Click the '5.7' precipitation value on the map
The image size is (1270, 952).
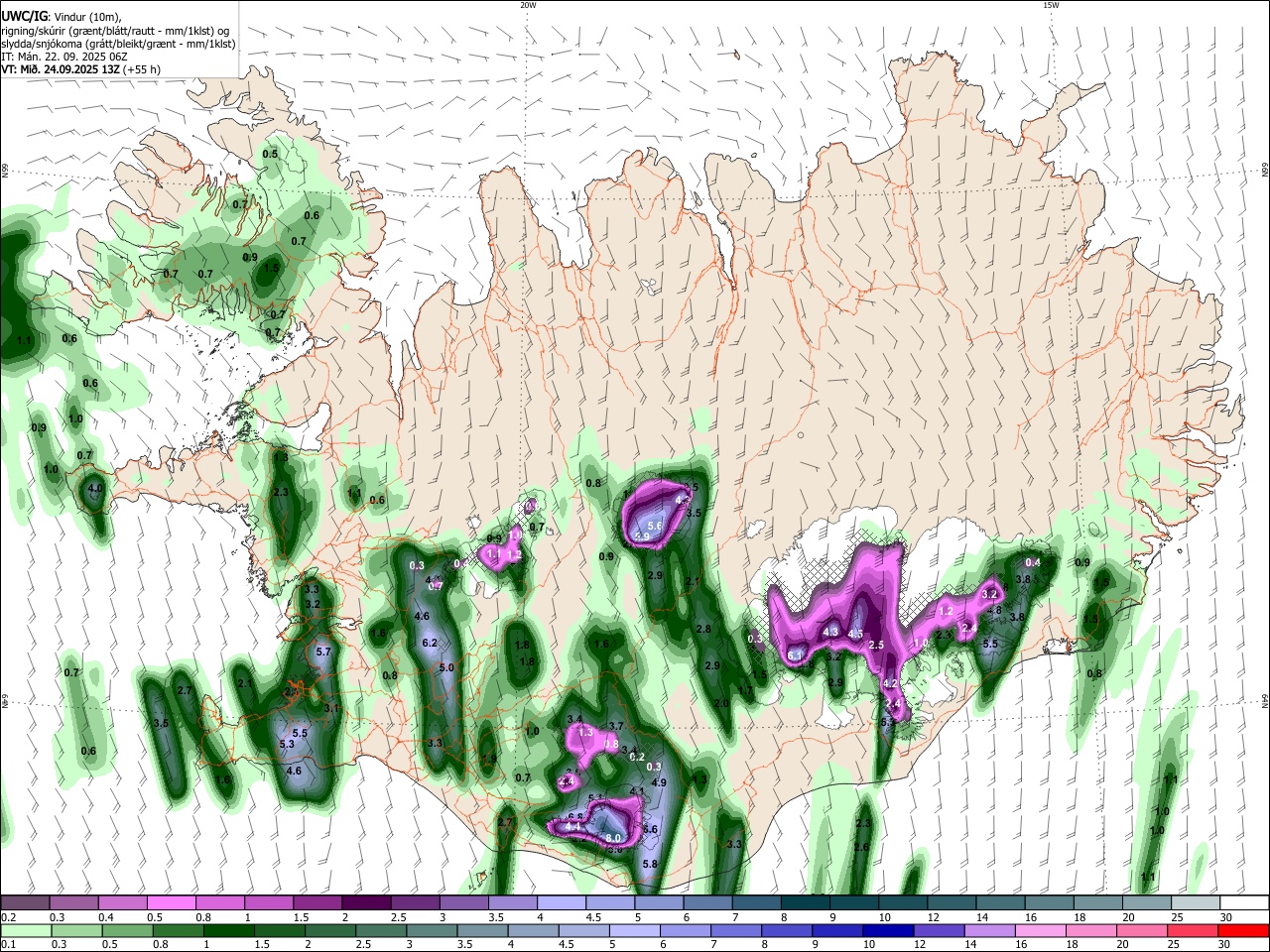pos(322,652)
